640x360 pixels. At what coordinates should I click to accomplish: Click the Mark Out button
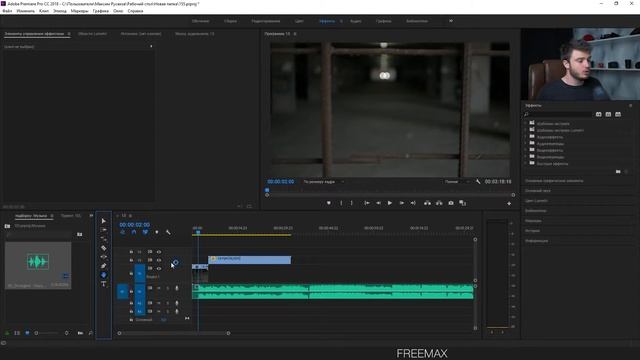click(x=352, y=203)
